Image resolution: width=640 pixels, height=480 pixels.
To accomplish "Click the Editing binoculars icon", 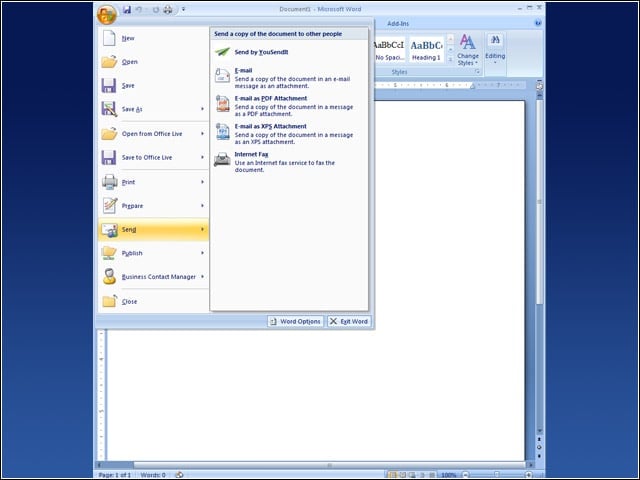I will pyautogui.click(x=495, y=40).
